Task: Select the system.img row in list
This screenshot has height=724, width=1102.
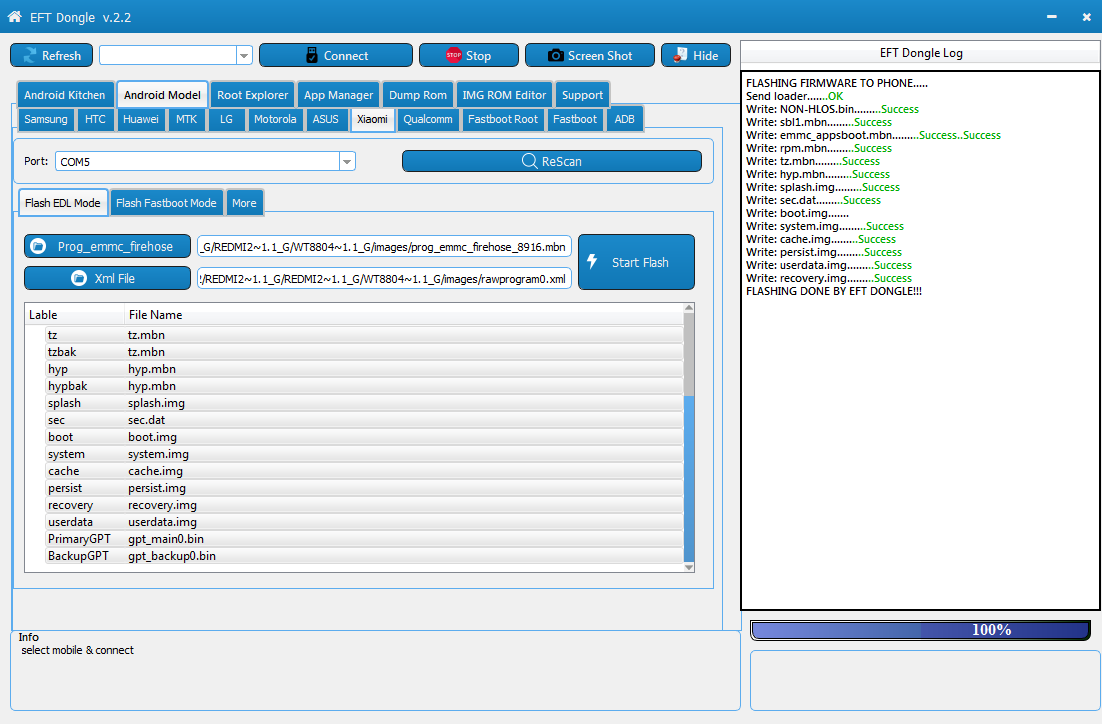Action: [158, 454]
